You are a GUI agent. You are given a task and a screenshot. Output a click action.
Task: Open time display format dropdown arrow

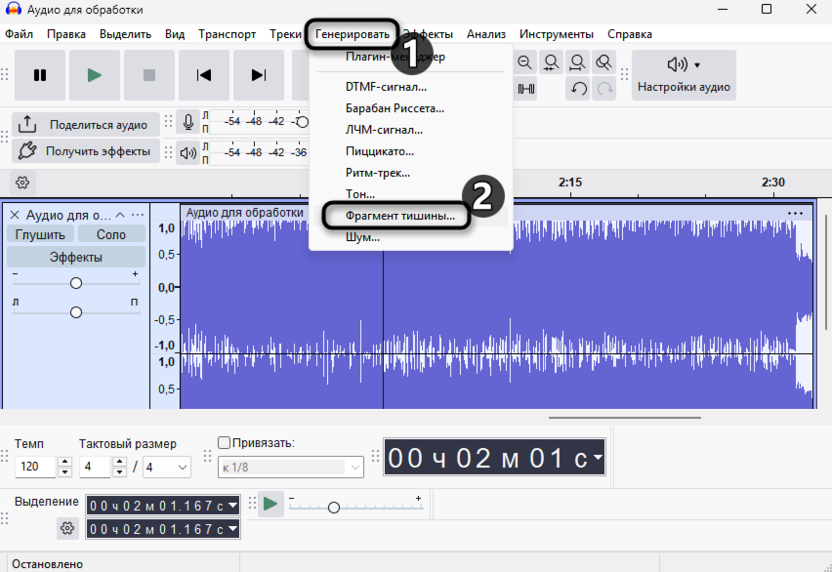pyautogui.click(x=599, y=457)
